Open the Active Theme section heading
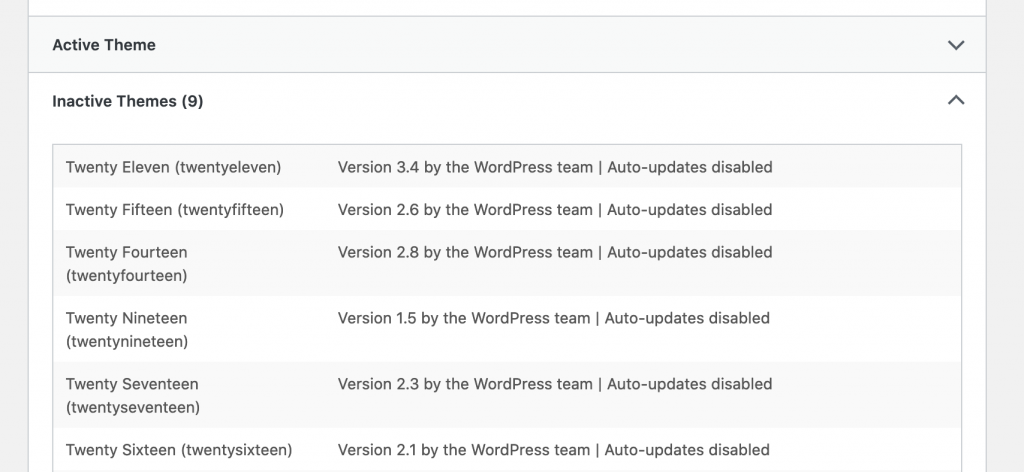Image resolution: width=1024 pixels, height=472 pixels. [104, 45]
